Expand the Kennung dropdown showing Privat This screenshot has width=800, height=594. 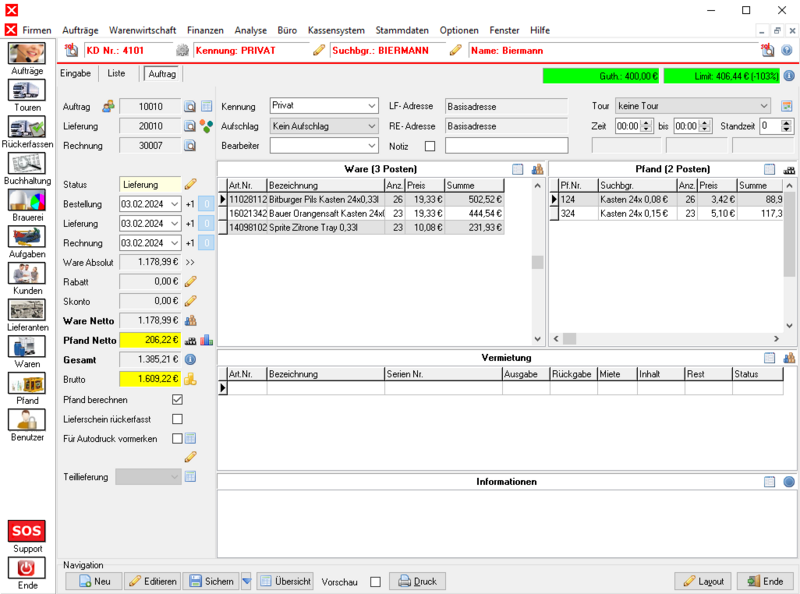(x=371, y=106)
